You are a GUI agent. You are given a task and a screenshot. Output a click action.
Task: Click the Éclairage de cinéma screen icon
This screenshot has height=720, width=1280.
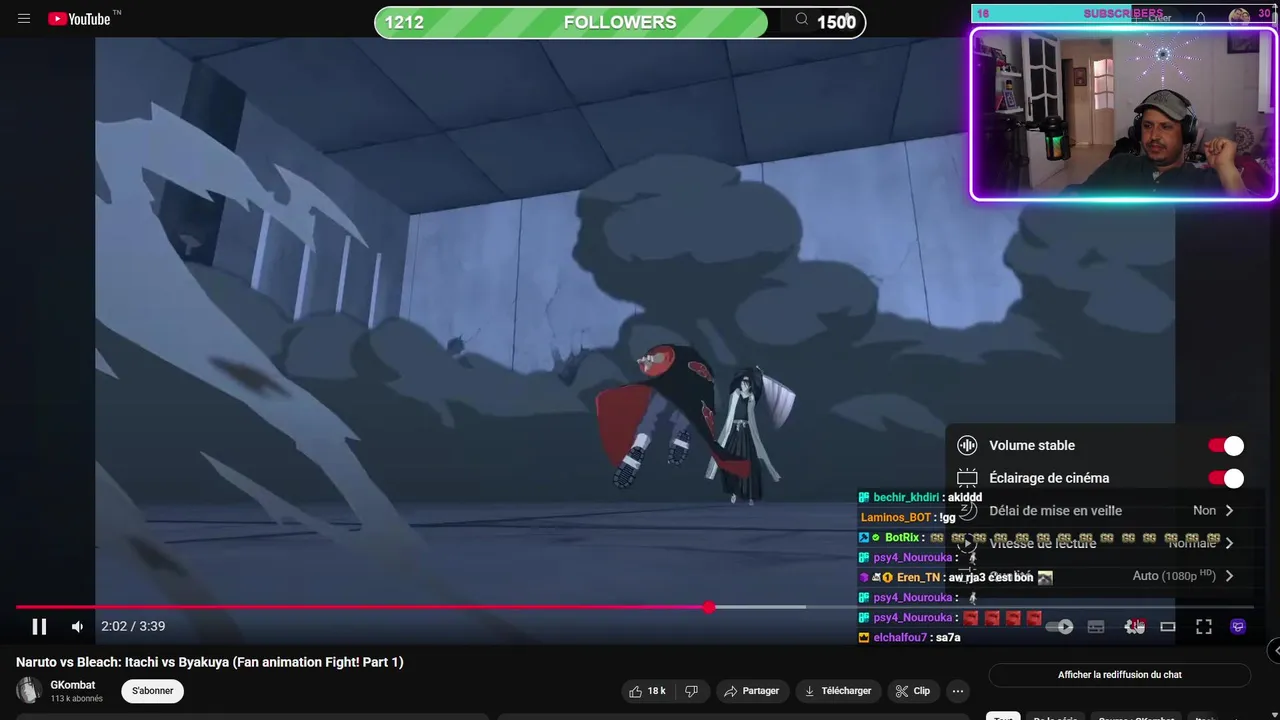967,478
